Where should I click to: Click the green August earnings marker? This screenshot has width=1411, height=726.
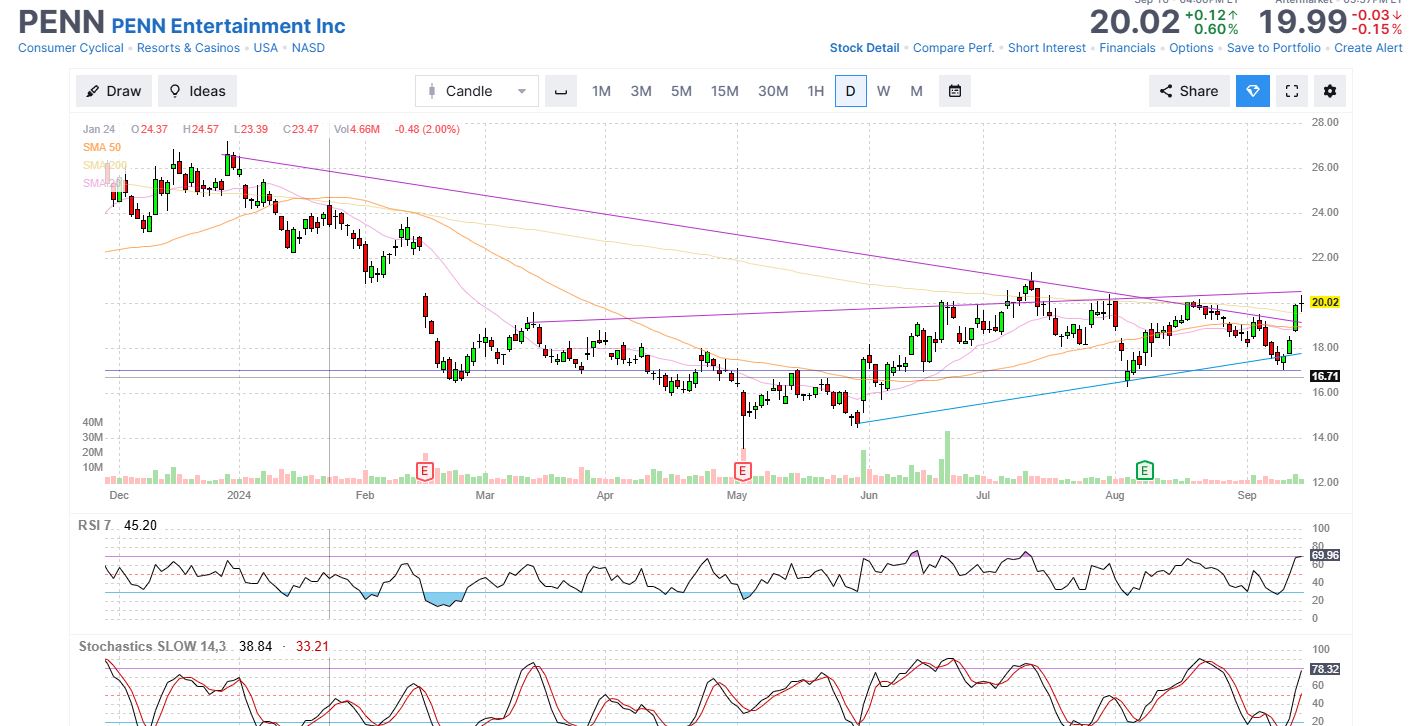pos(1144,470)
